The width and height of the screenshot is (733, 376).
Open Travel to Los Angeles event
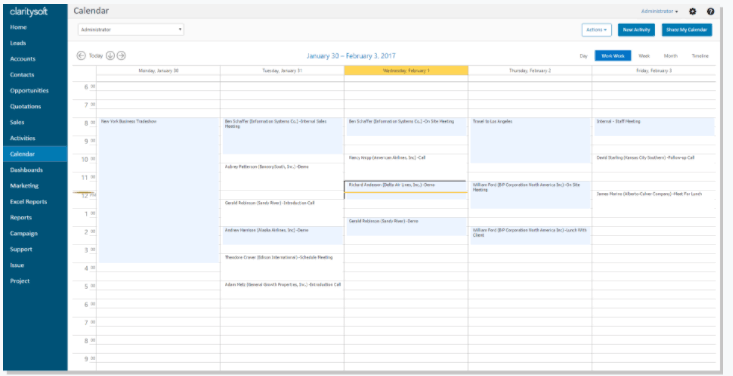pos(531,140)
